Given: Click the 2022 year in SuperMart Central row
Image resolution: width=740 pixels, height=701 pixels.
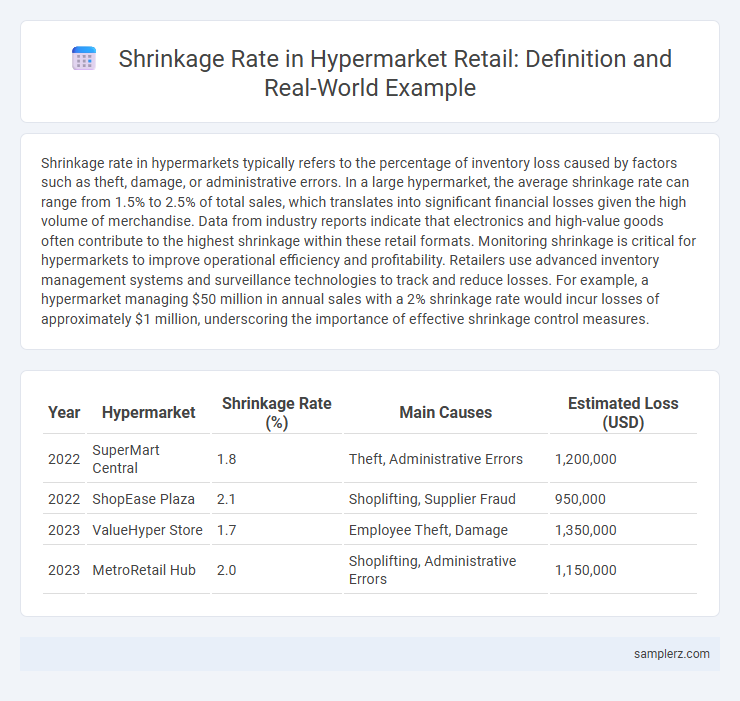Looking at the screenshot, I should coord(64,459).
